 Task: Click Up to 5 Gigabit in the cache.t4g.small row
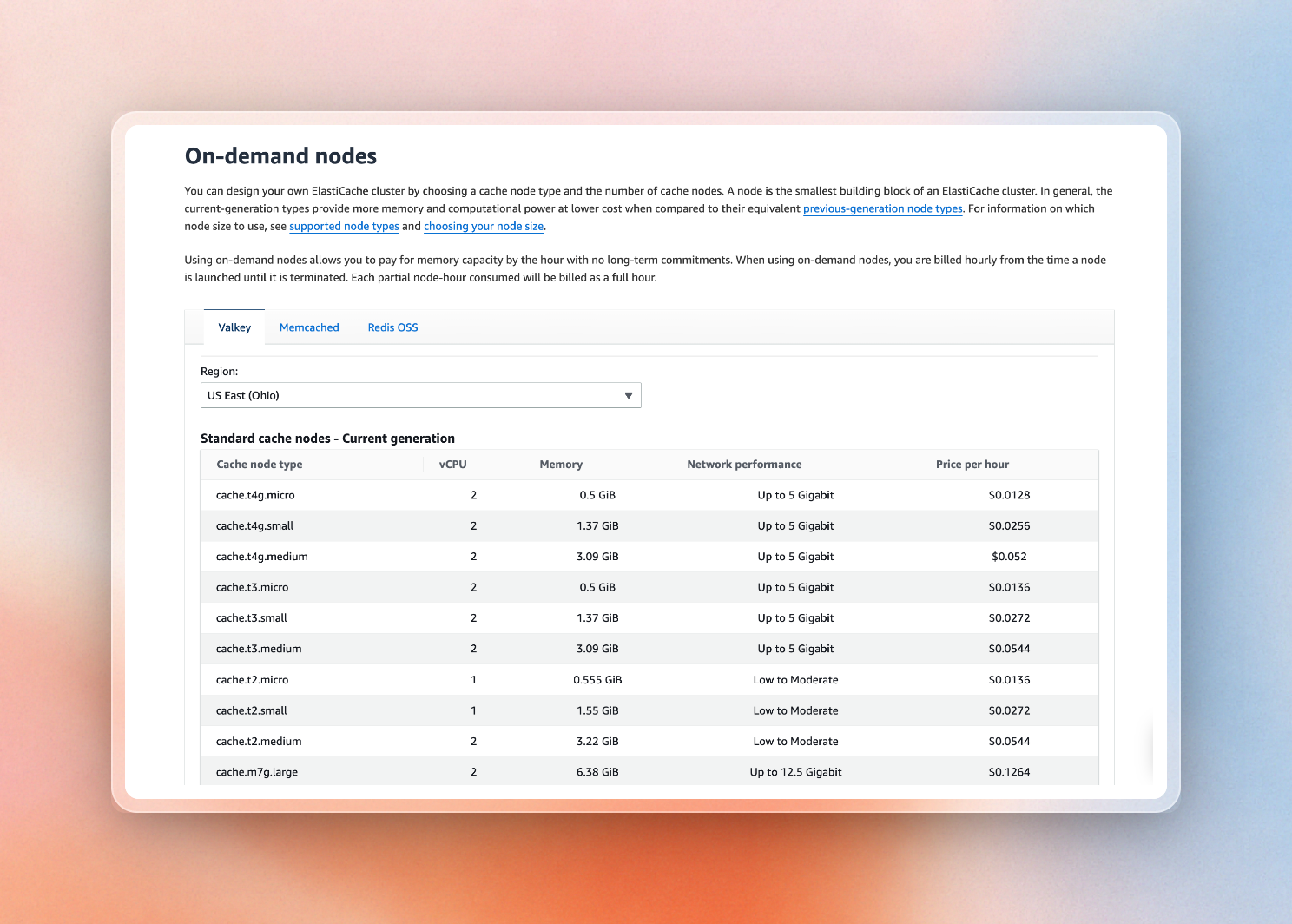(x=795, y=526)
